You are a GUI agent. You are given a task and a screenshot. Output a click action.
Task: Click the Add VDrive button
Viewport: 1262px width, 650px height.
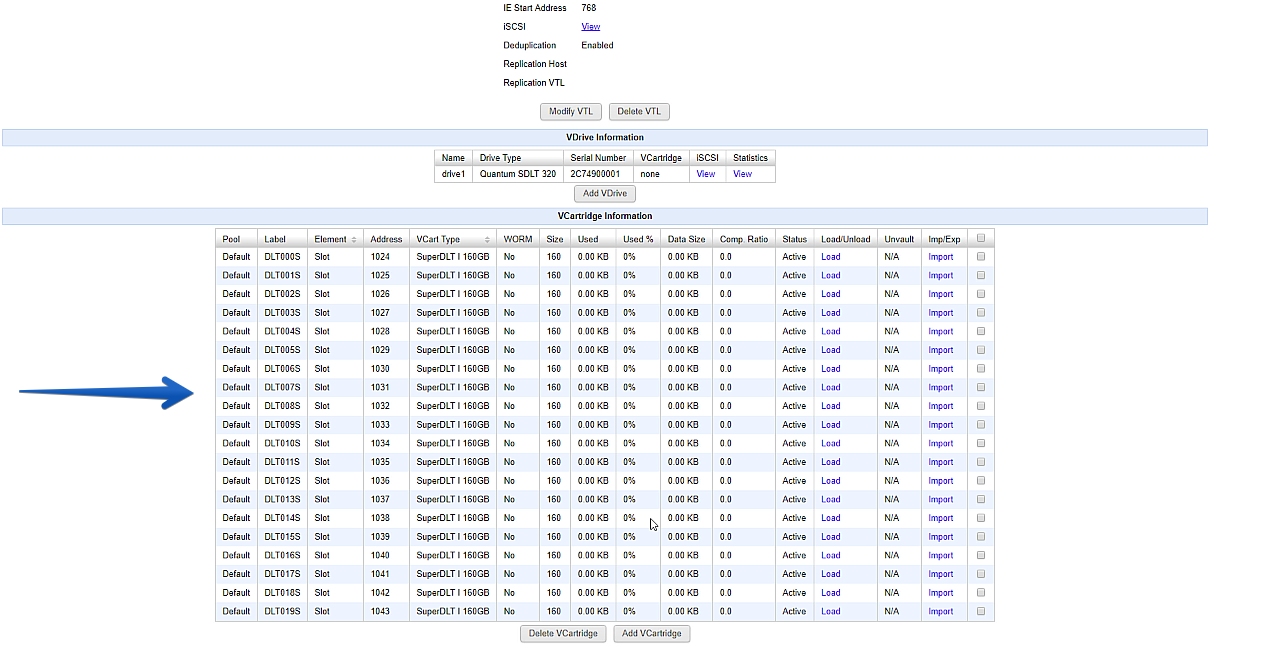click(605, 193)
